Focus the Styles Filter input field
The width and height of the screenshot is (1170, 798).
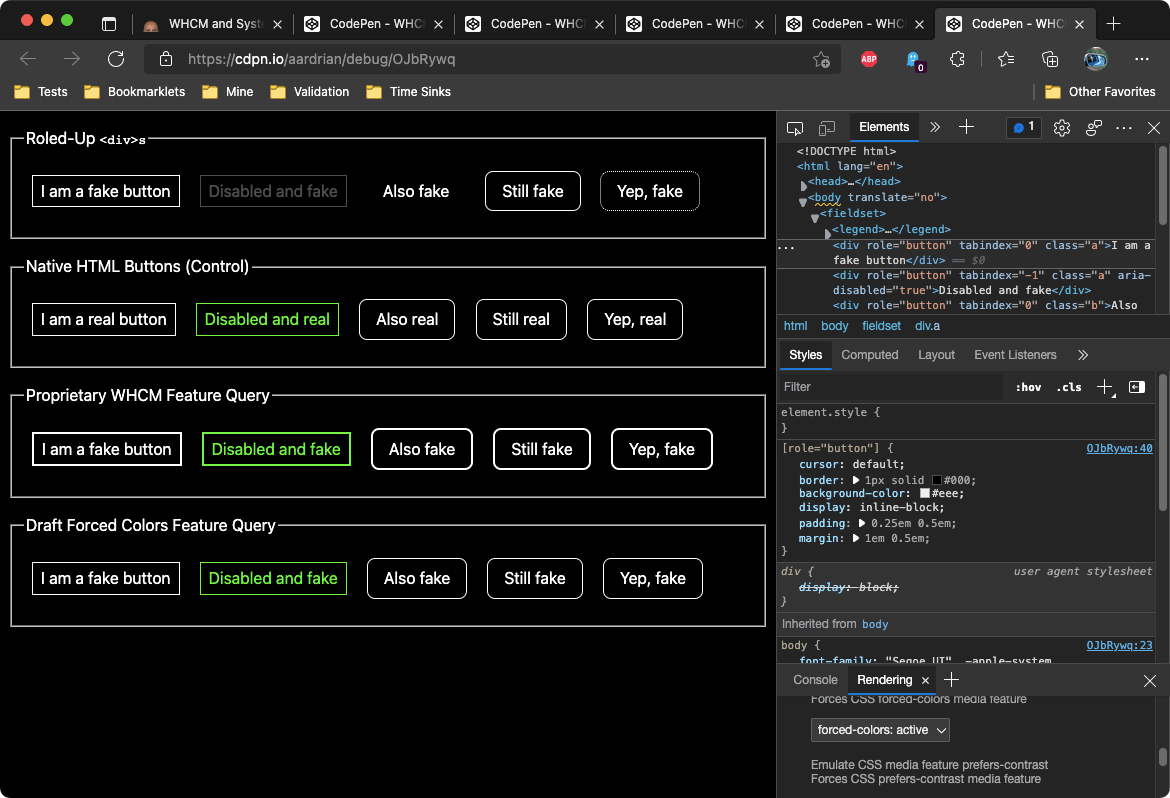tap(892, 387)
